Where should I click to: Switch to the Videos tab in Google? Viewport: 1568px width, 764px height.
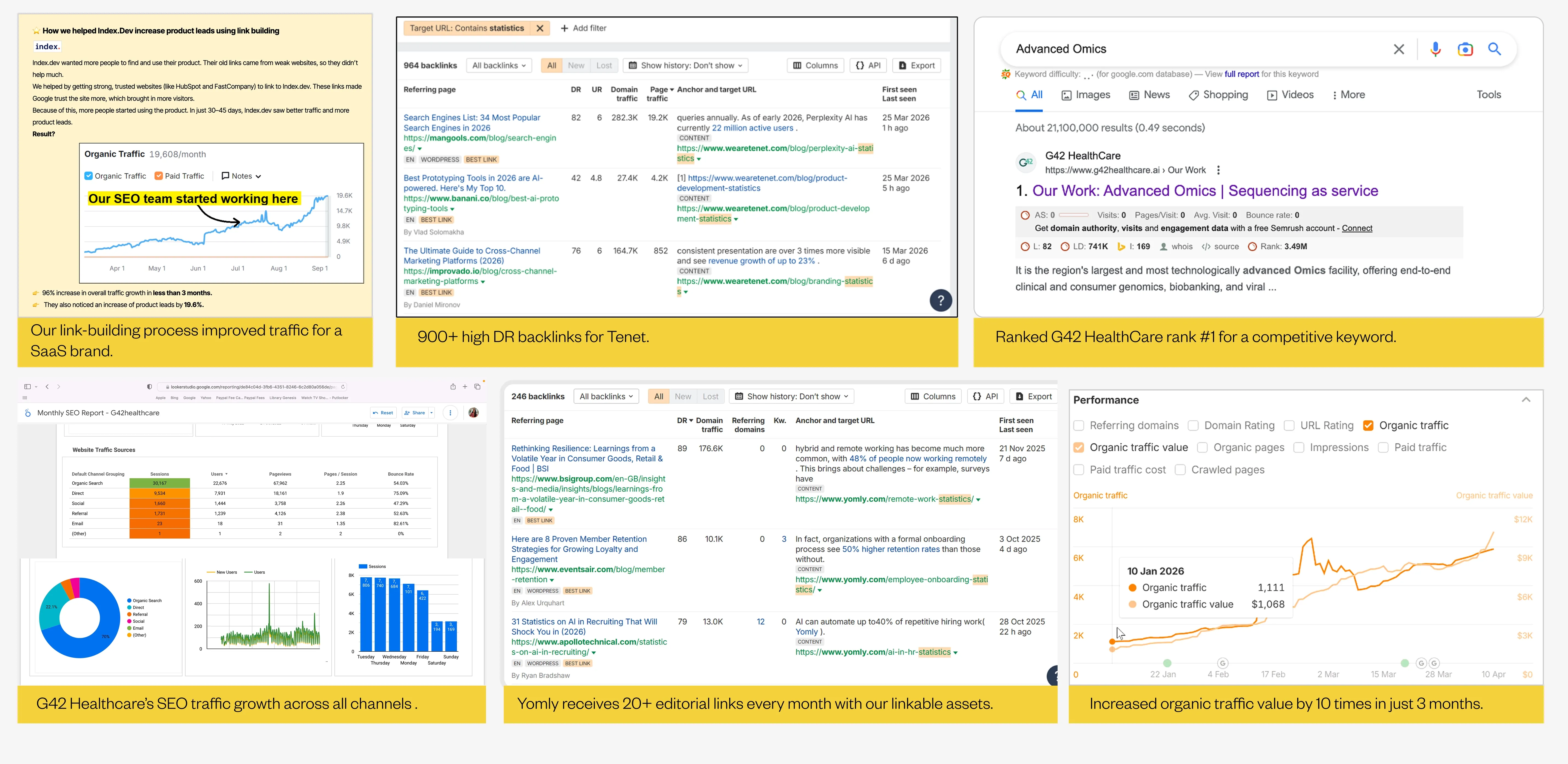coord(1290,95)
